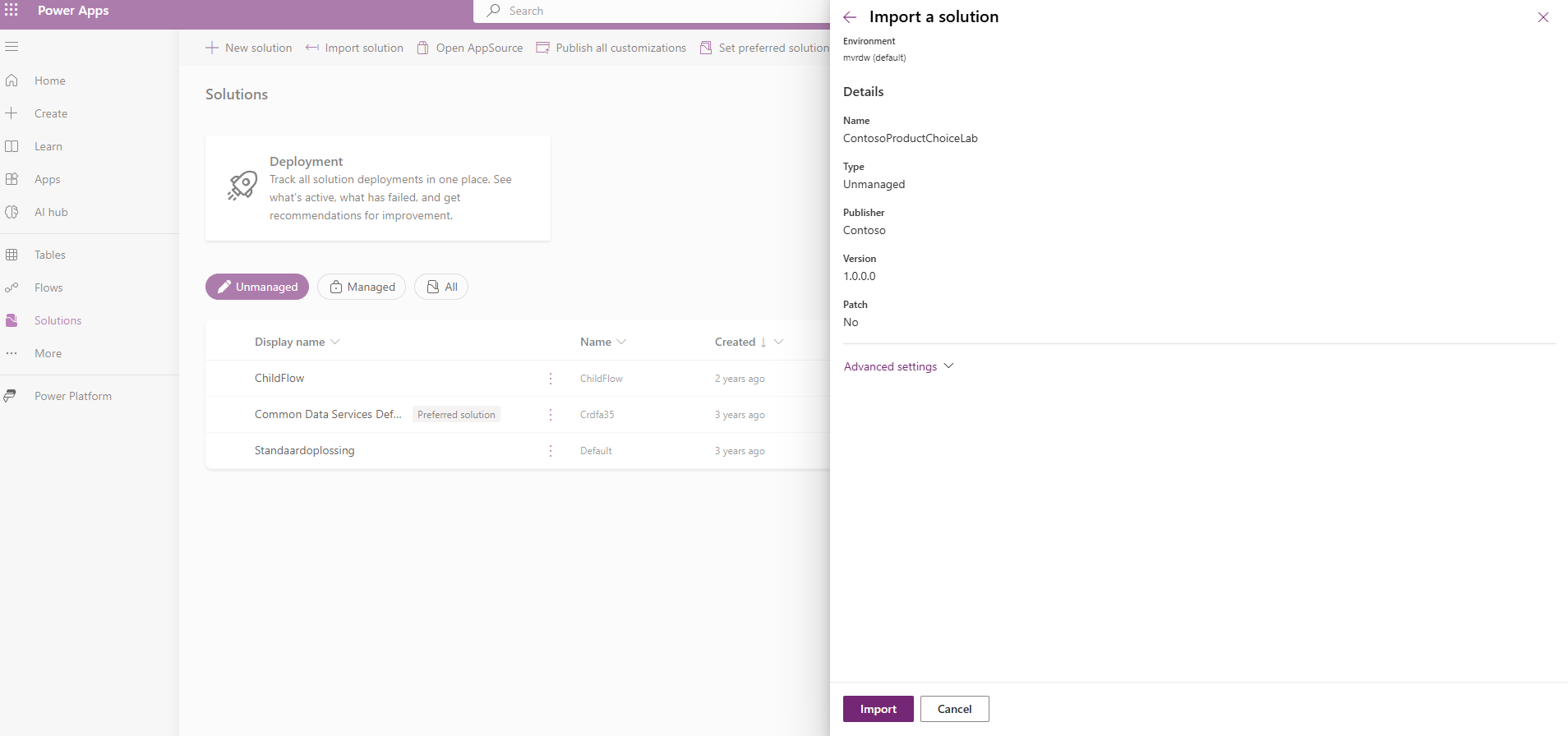This screenshot has height=736, width=1568.
Task: Click the Tables grid icon in the sidebar
Action: point(12,255)
